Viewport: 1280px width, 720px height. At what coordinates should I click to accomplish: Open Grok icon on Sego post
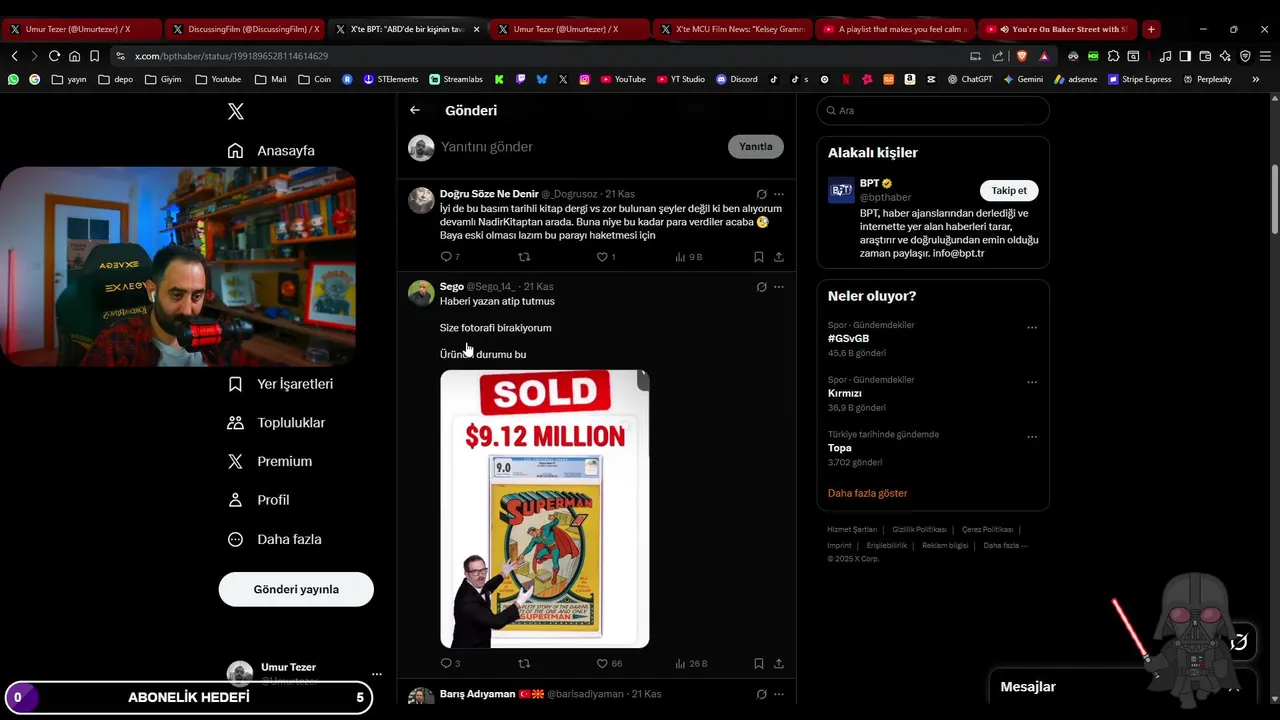(761, 287)
